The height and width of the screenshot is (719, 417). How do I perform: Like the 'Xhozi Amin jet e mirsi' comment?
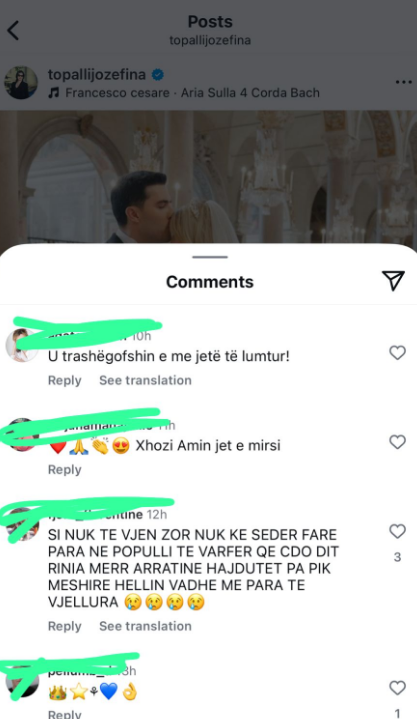pos(397,442)
